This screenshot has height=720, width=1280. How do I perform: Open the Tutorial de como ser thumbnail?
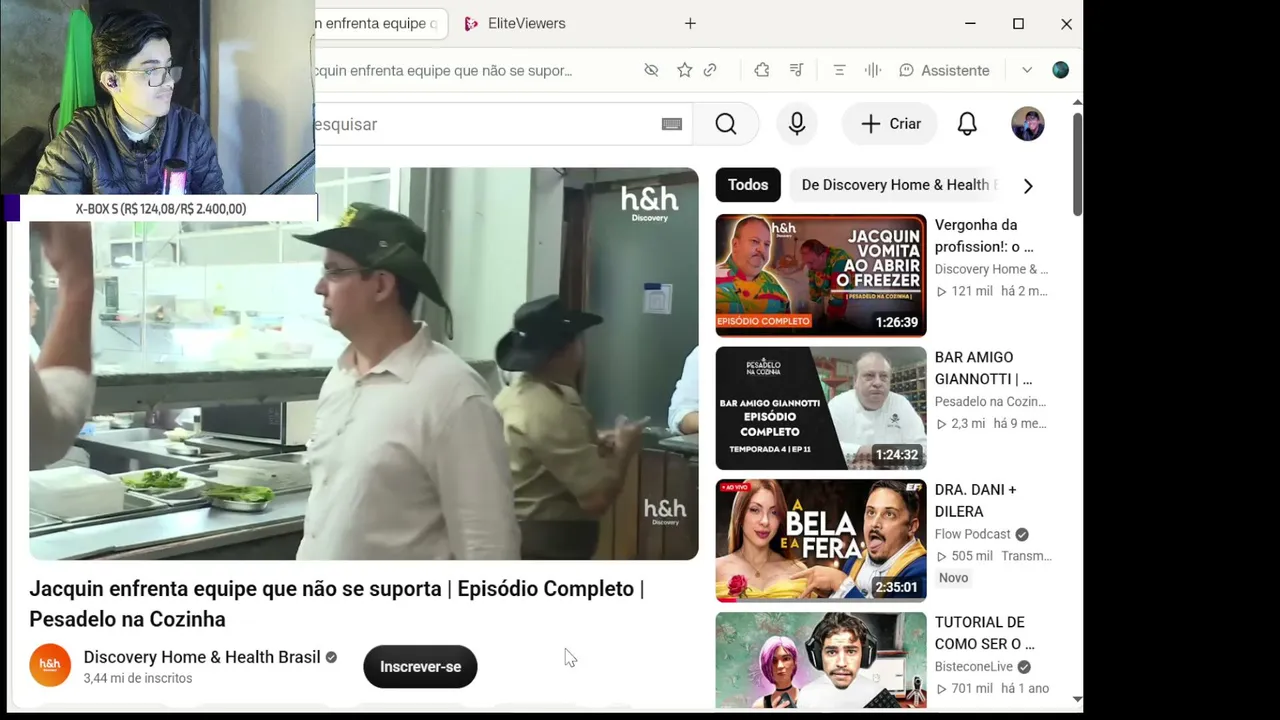(x=821, y=660)
